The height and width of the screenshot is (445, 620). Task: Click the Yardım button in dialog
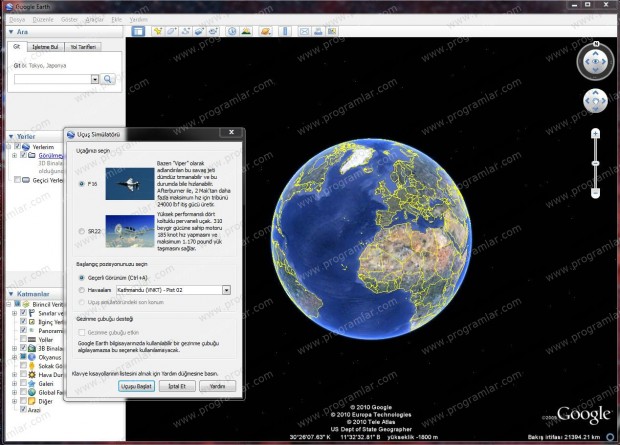tap(217, 386)
